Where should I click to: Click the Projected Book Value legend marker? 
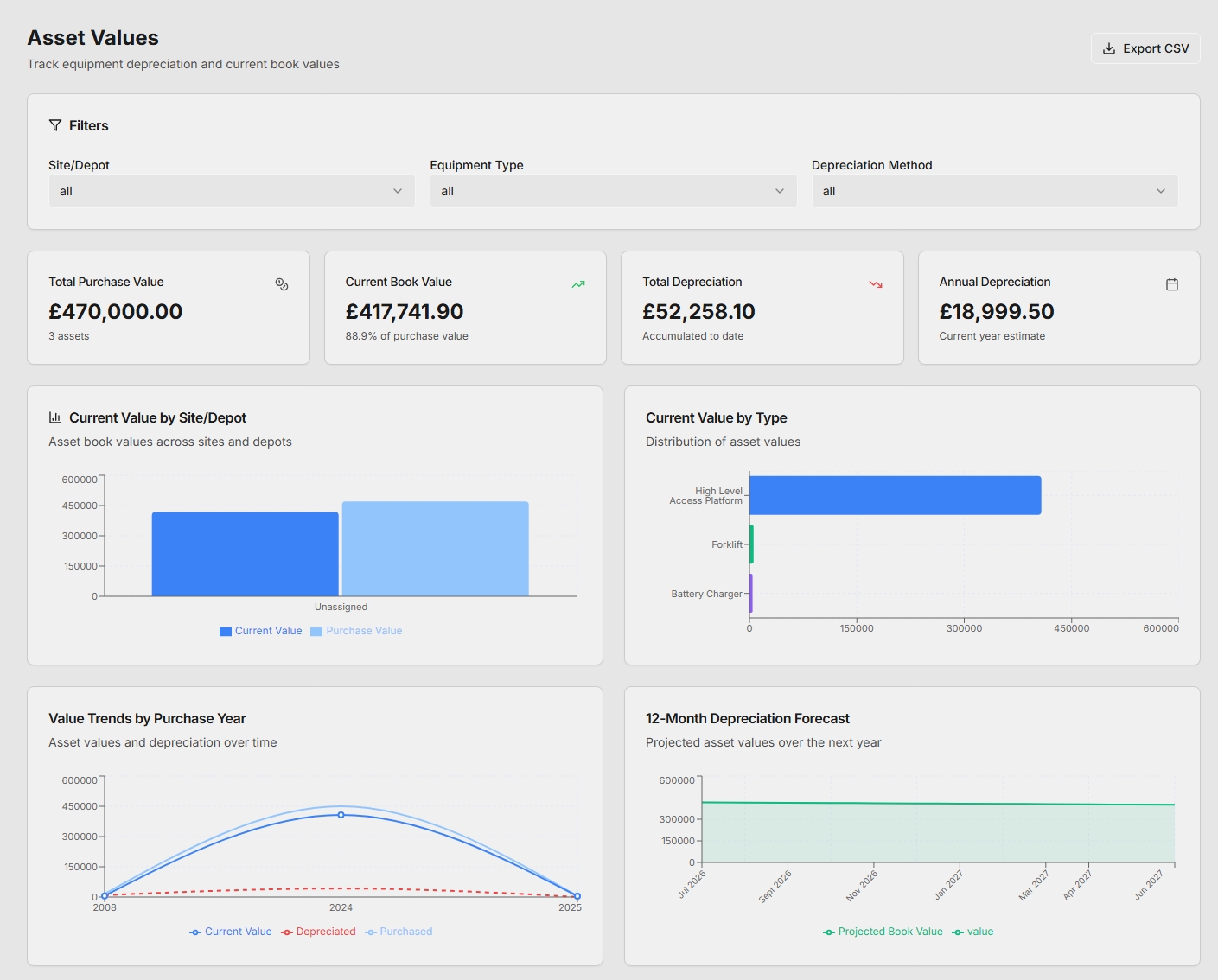tap(829, 932)
